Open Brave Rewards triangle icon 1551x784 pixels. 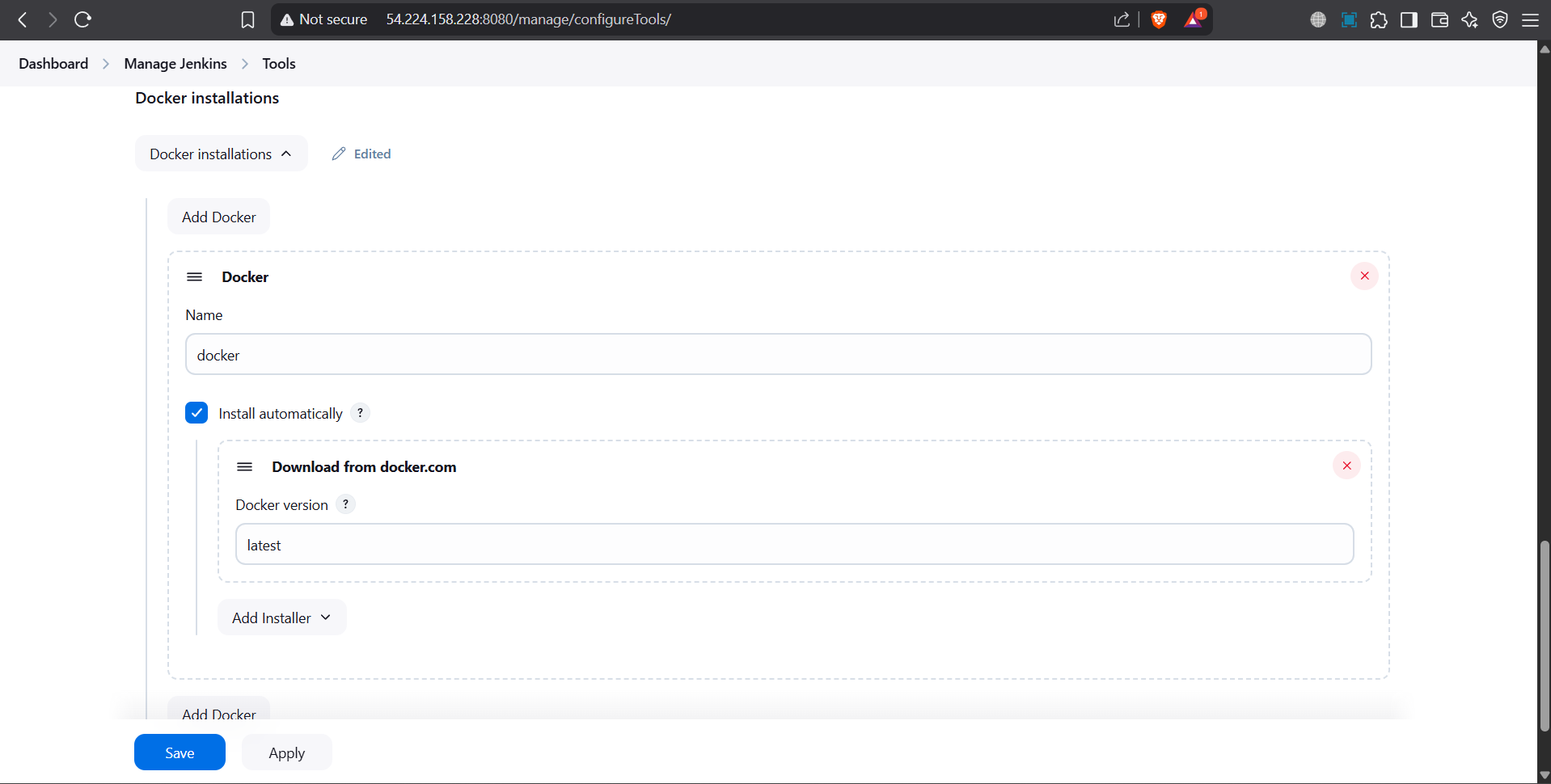1194,19
